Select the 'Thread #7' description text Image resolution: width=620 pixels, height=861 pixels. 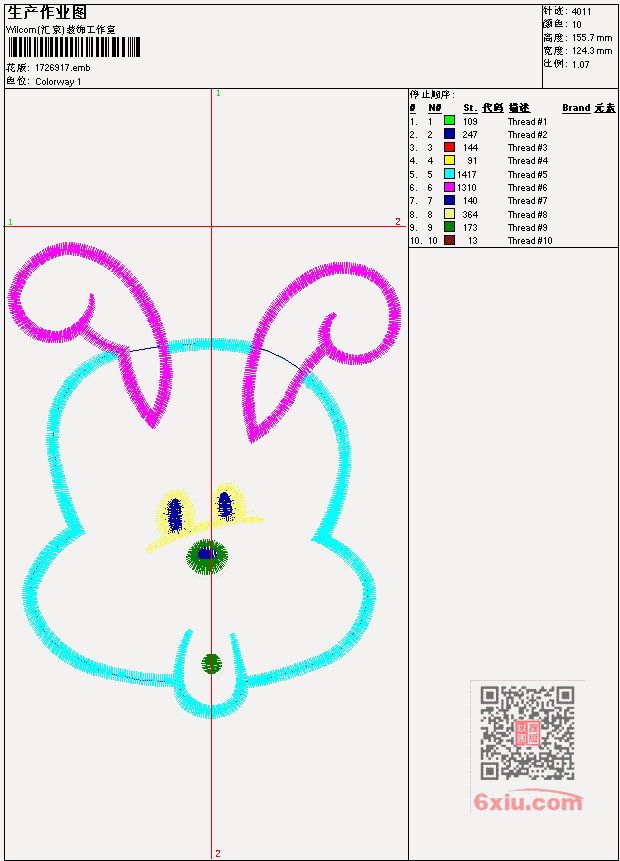click(x=527, y=201)
